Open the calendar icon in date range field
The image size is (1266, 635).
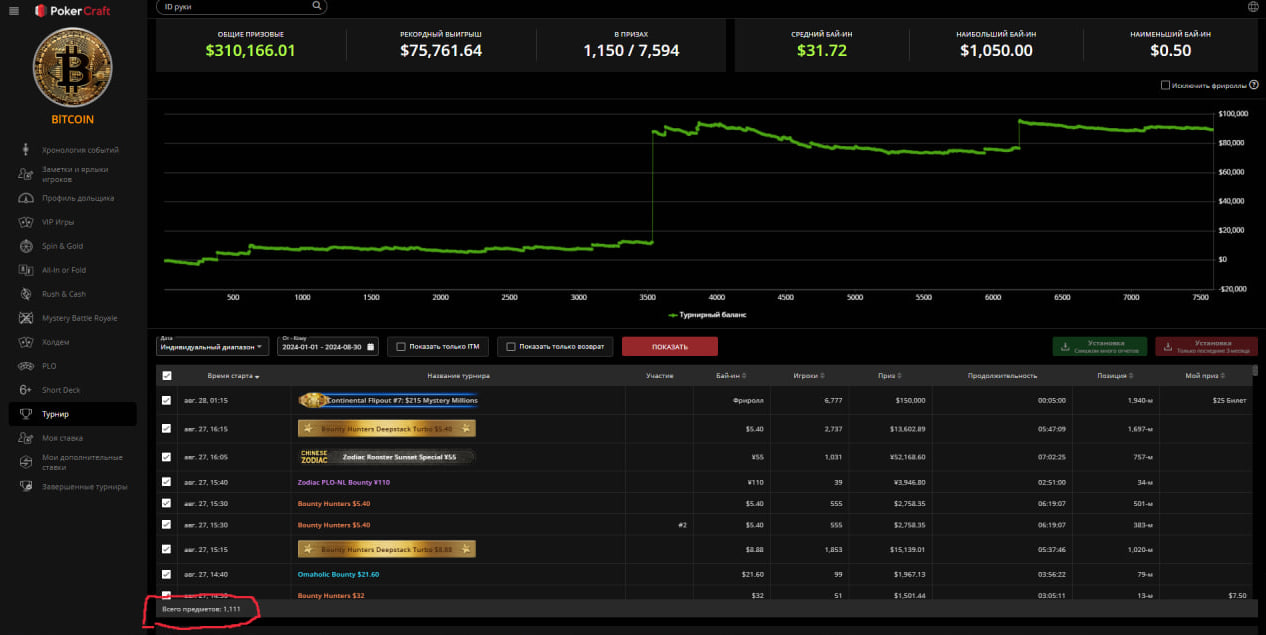pos(371,347)
